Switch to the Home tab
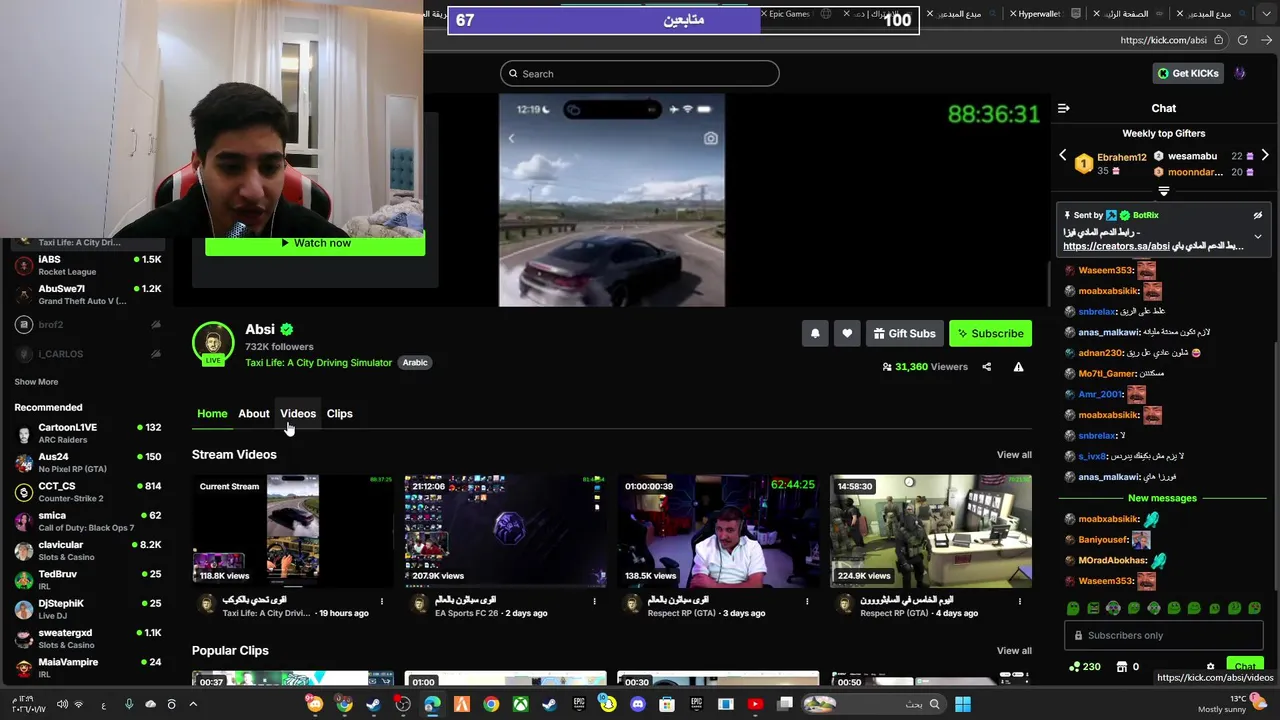The image size is (1280, 720). pyautogui.click(x=212, y=413)
